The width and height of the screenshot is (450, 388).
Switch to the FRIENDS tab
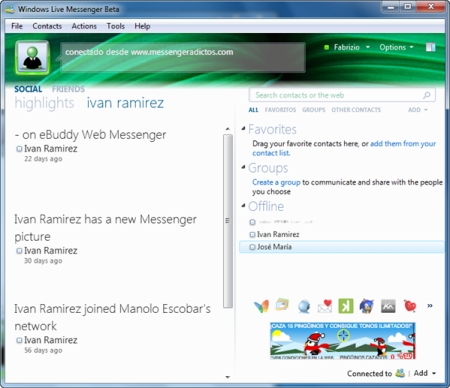68,89
